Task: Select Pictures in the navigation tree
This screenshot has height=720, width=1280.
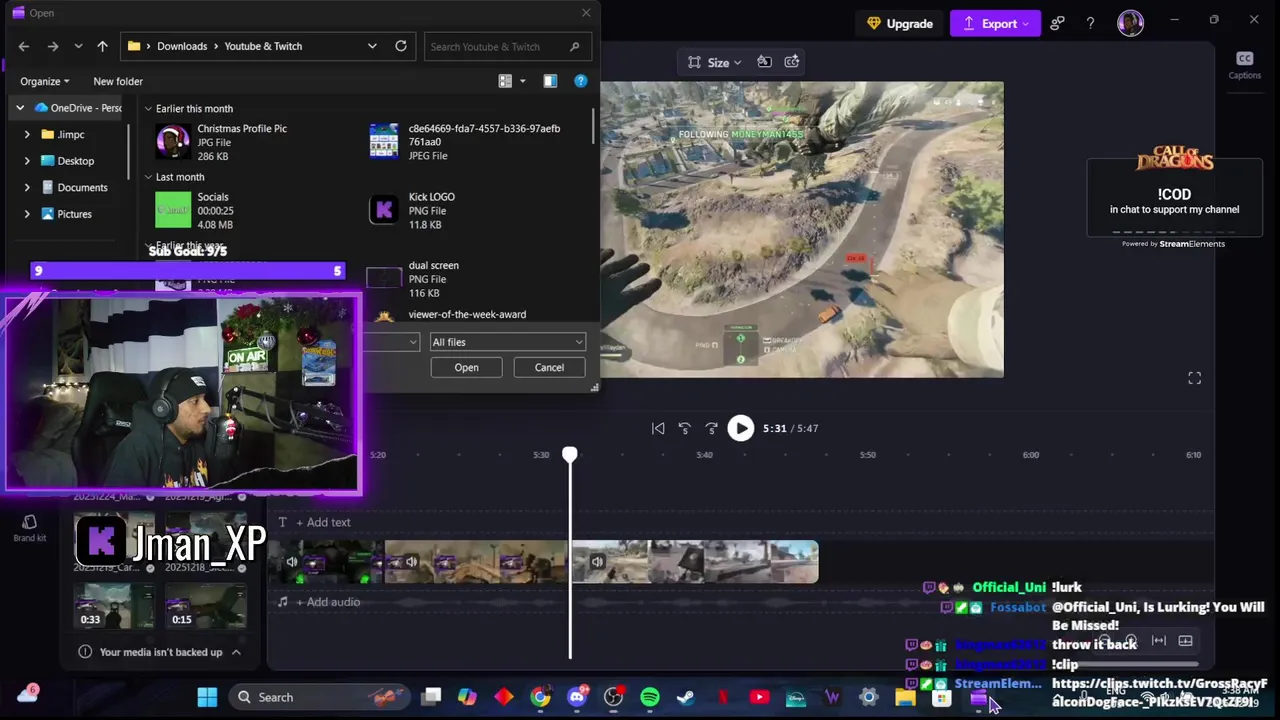Action: [x=74, y=214]
